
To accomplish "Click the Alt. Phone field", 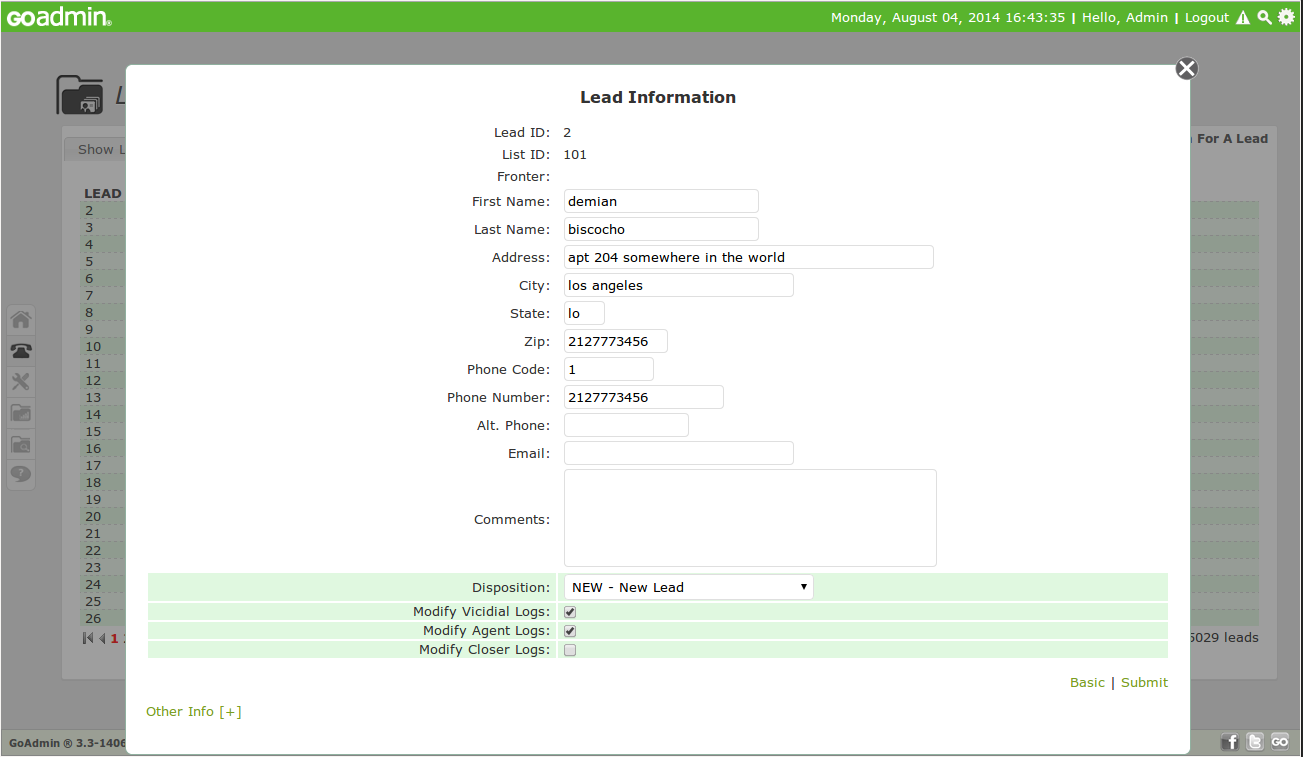I will point(626,425).
